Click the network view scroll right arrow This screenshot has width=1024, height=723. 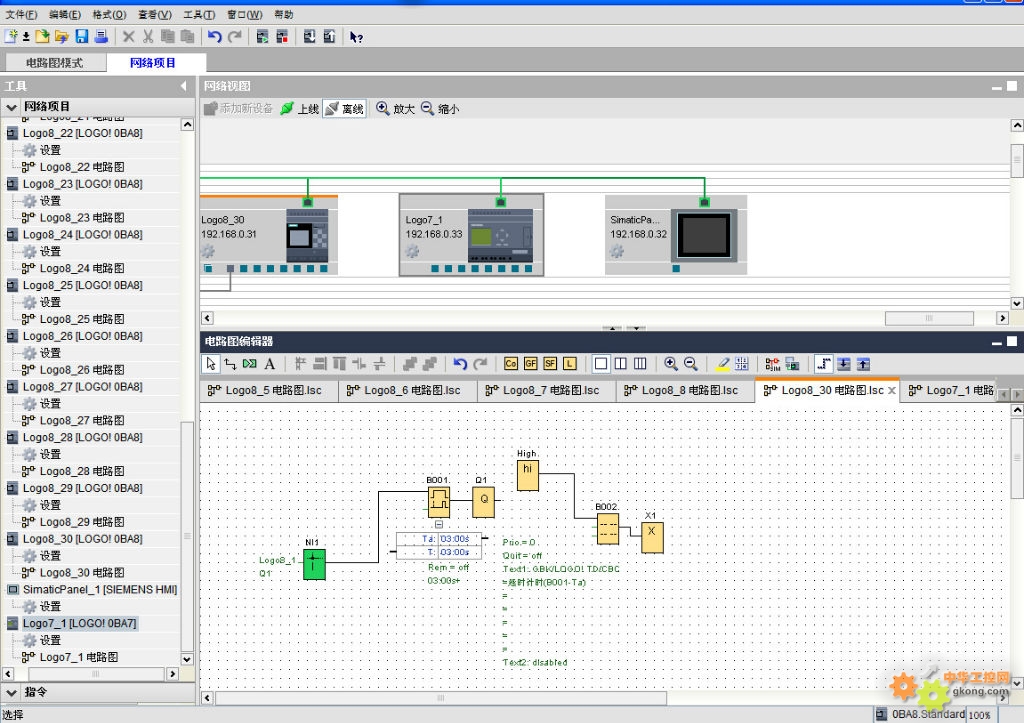tap(1002, 318)
